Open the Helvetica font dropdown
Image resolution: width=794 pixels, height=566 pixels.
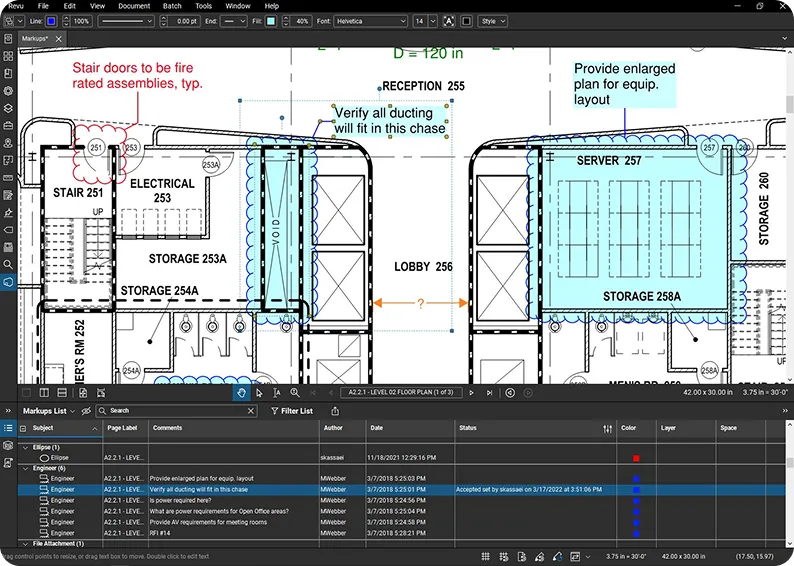(x=371, y=21)
